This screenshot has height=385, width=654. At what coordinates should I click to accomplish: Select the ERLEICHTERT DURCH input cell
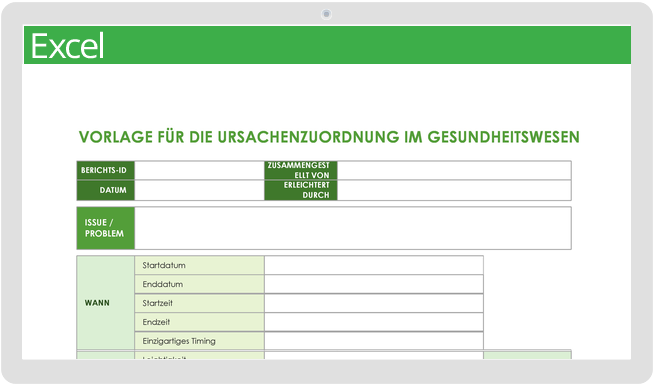[x=454, y=190]
